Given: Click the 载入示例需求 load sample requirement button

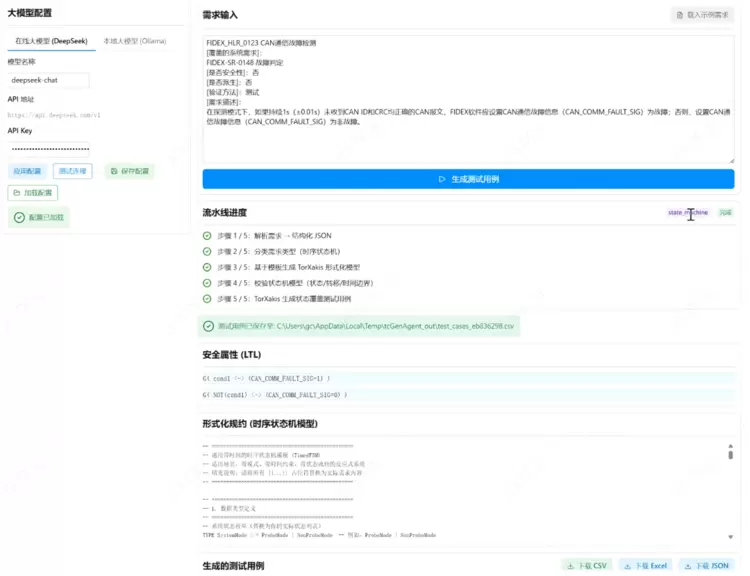Looking at the screenshot, I should (x=702, y=15).
